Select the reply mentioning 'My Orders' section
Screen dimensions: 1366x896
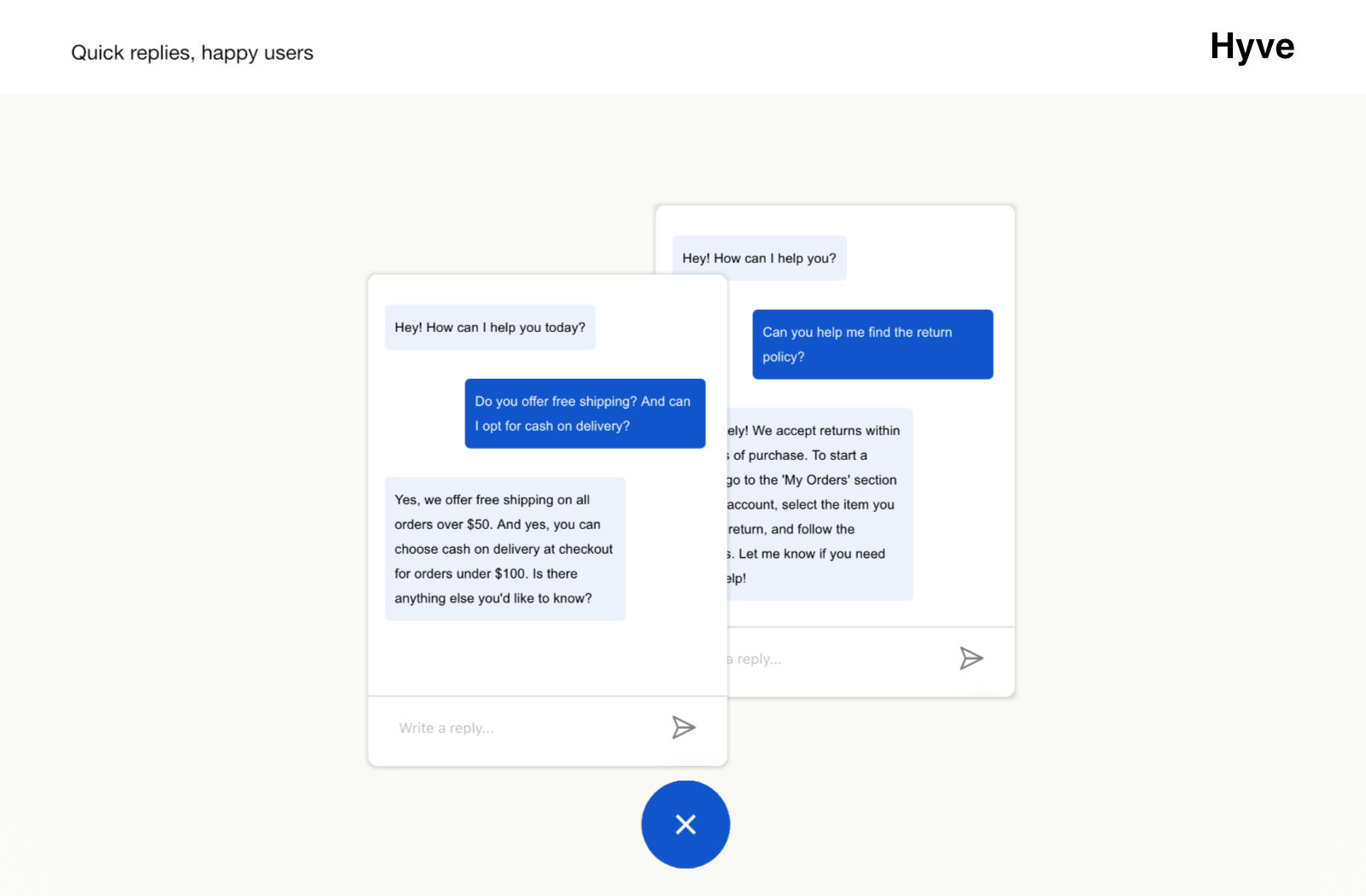(x=820, y=503)
